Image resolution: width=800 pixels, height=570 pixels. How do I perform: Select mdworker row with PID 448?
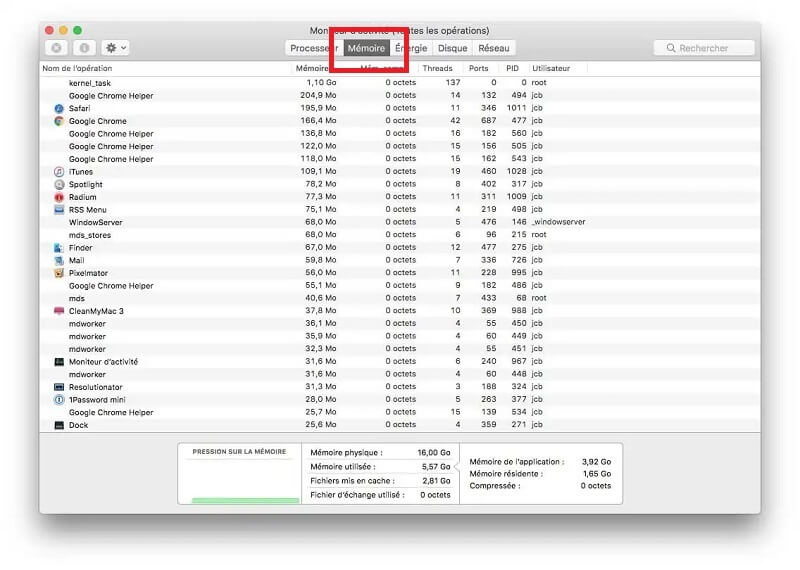(x=399, y=374)
